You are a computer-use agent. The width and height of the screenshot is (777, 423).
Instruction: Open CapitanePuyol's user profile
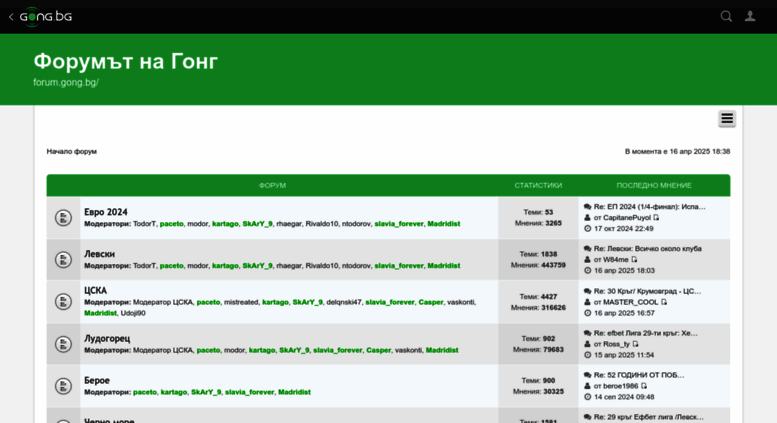click(x=626, y=217)
